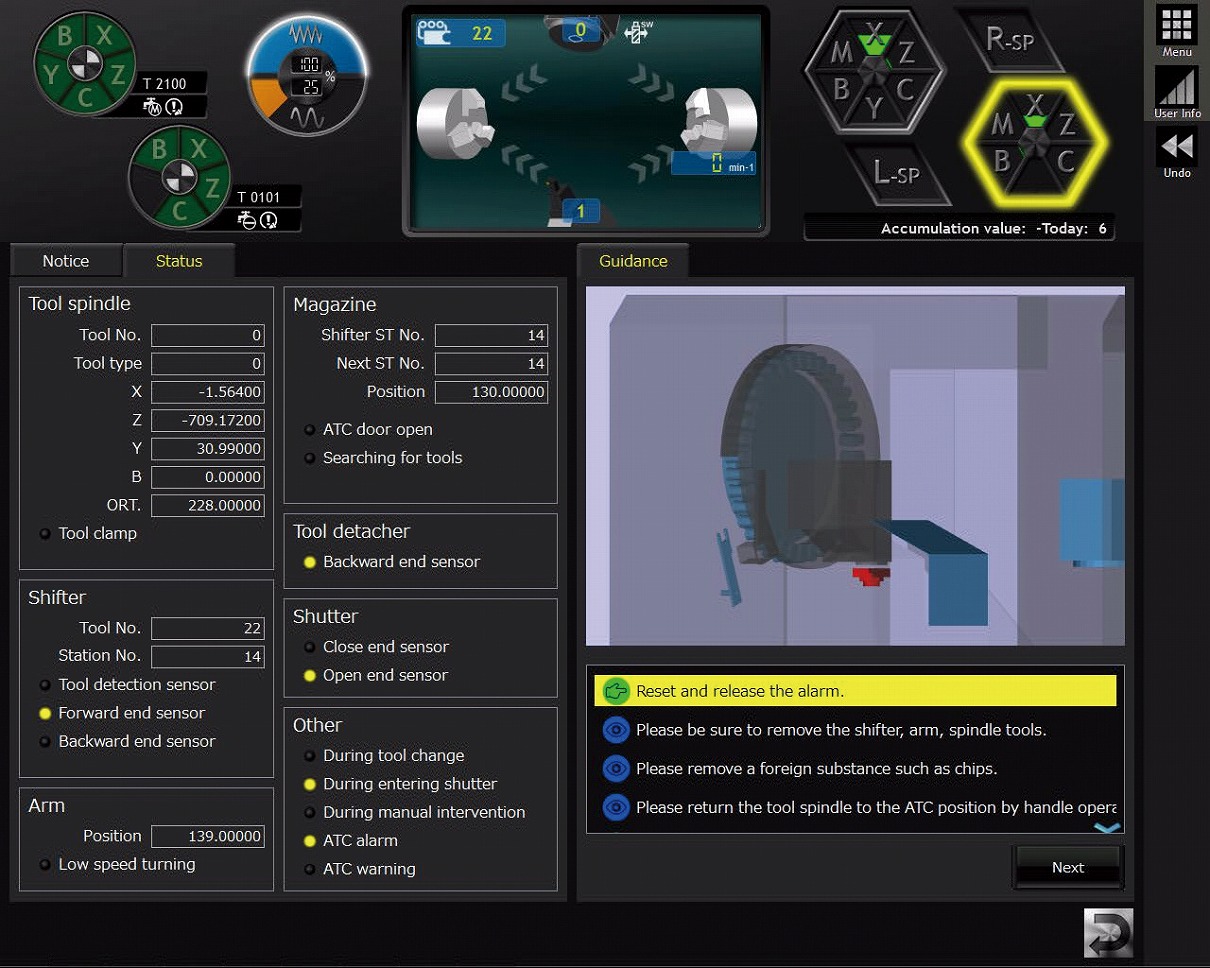This screenshot has width=1210, height=968.
Task: Toggle the Tool clamp indicator
Action: tap(46, 534)
